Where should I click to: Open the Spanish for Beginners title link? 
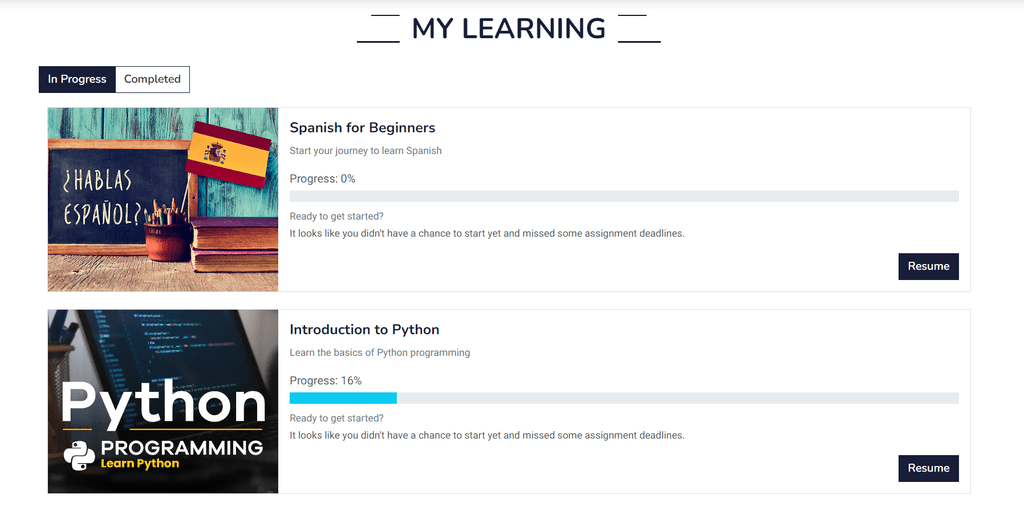[x=362, y=127]
